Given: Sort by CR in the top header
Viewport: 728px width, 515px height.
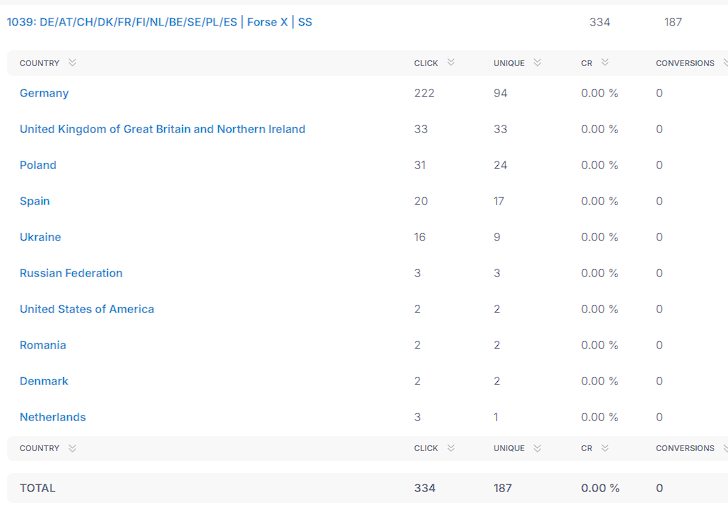Looking at the screenshot, I should [604, 63].
